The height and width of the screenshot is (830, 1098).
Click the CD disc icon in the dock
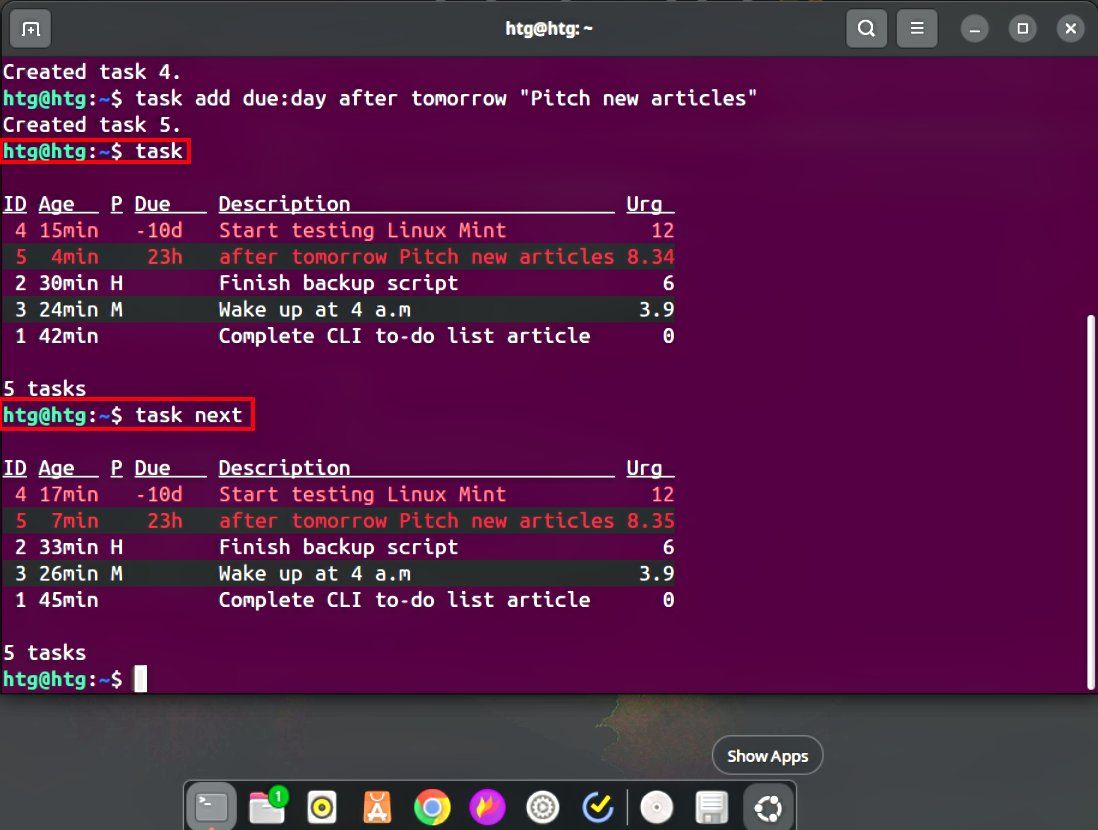(657, 807)
